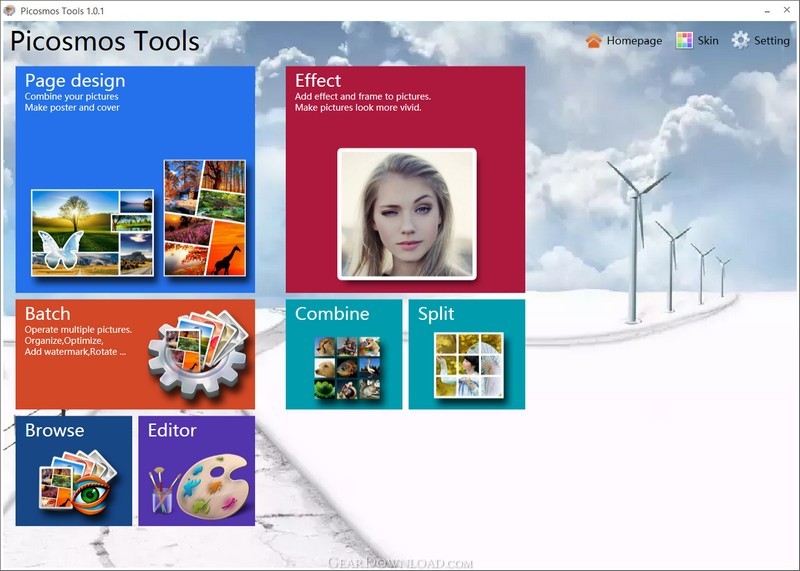This screenshot has height=571, width=800.
Task: Open the Editor tile label
Action: pos(172,430)
